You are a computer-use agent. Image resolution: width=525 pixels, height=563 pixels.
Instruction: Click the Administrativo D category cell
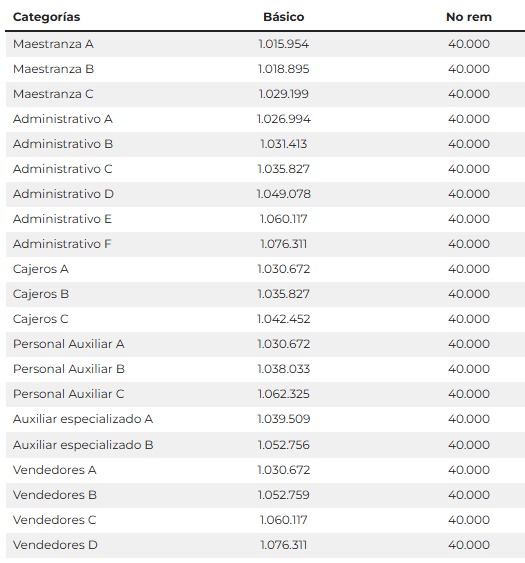[63, 194]
